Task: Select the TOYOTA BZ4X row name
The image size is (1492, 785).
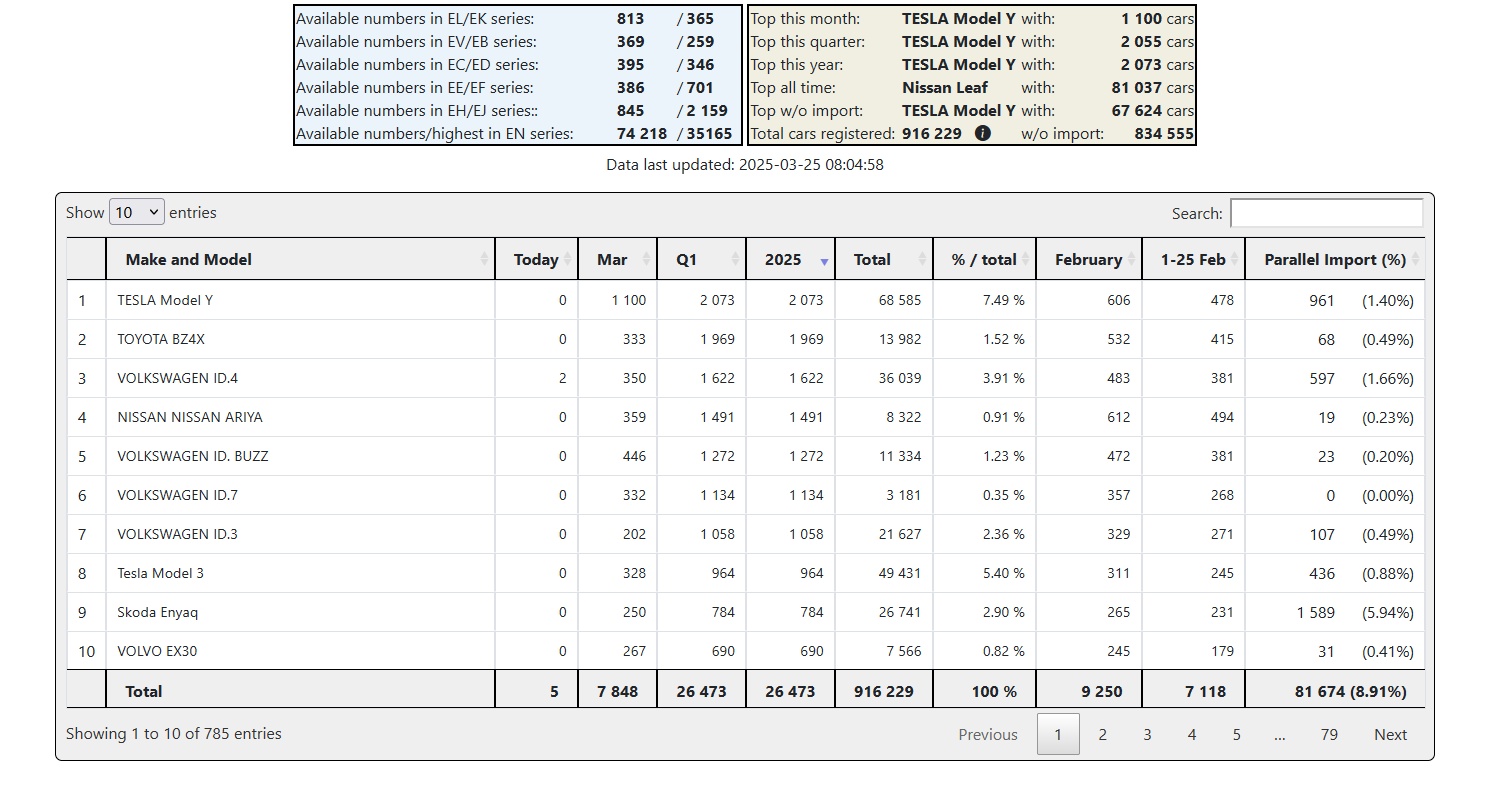Action: [x=161, y=339]
